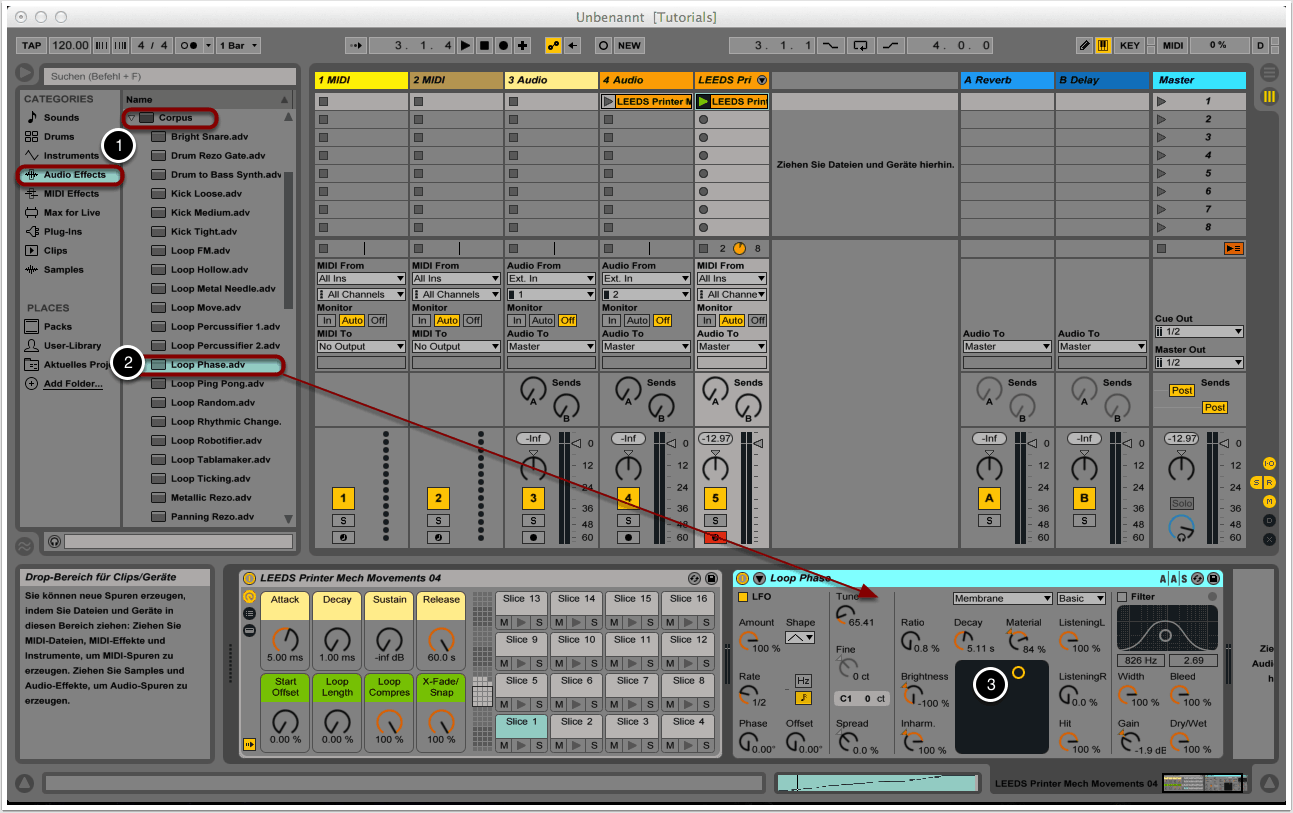Open the Master Out dropdown
This screenshot has width=1293, height=813.
point(1198,363)
